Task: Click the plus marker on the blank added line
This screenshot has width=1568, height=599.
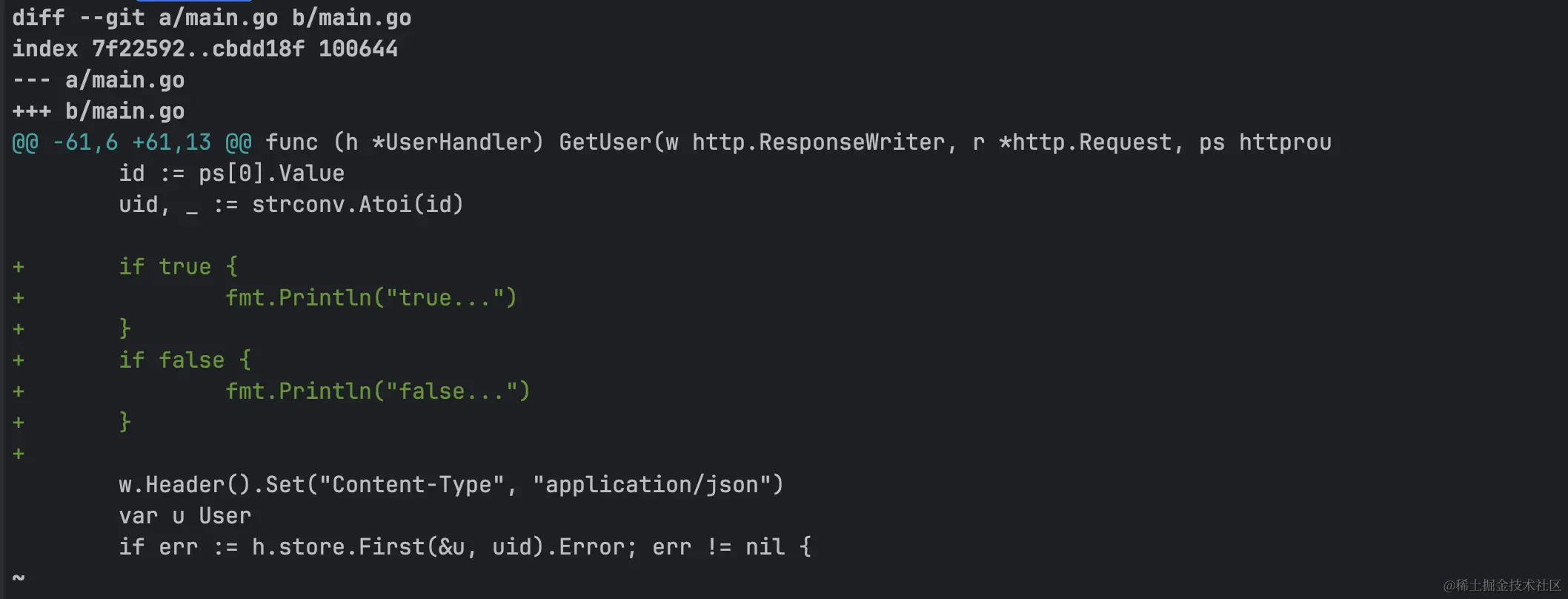Action: point(19,454)
